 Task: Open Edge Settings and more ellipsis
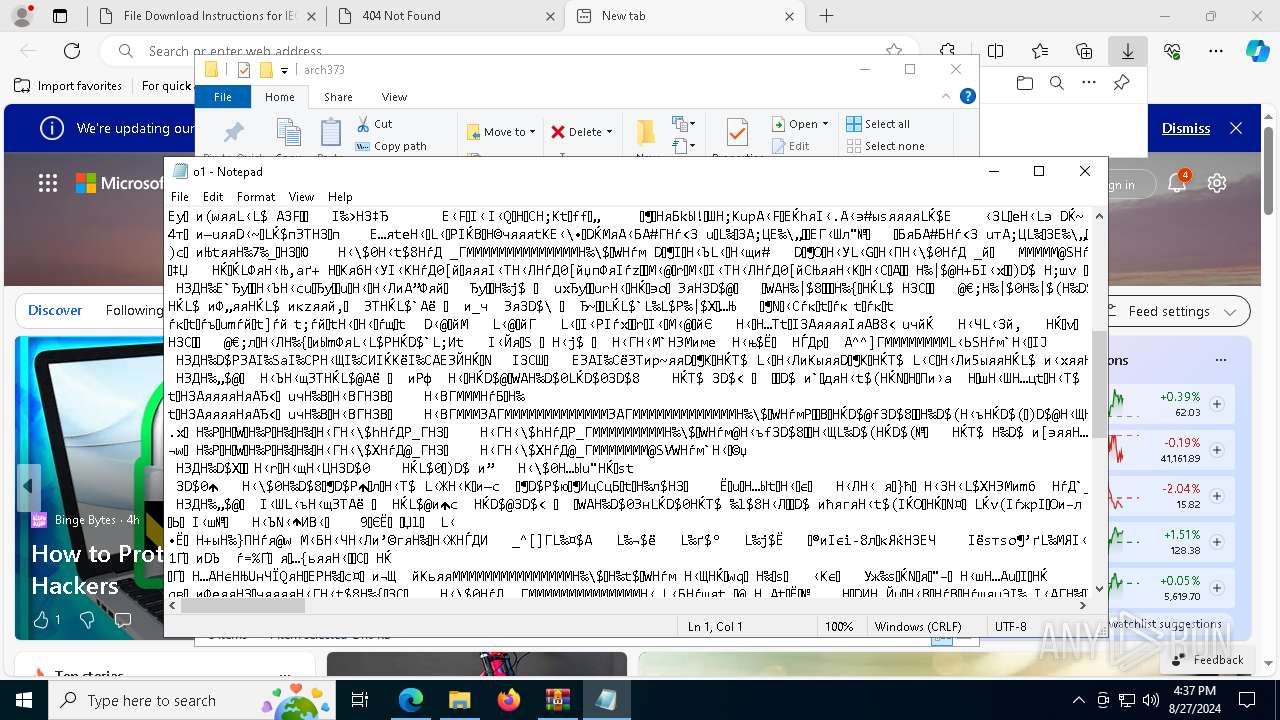(1215, 51)
